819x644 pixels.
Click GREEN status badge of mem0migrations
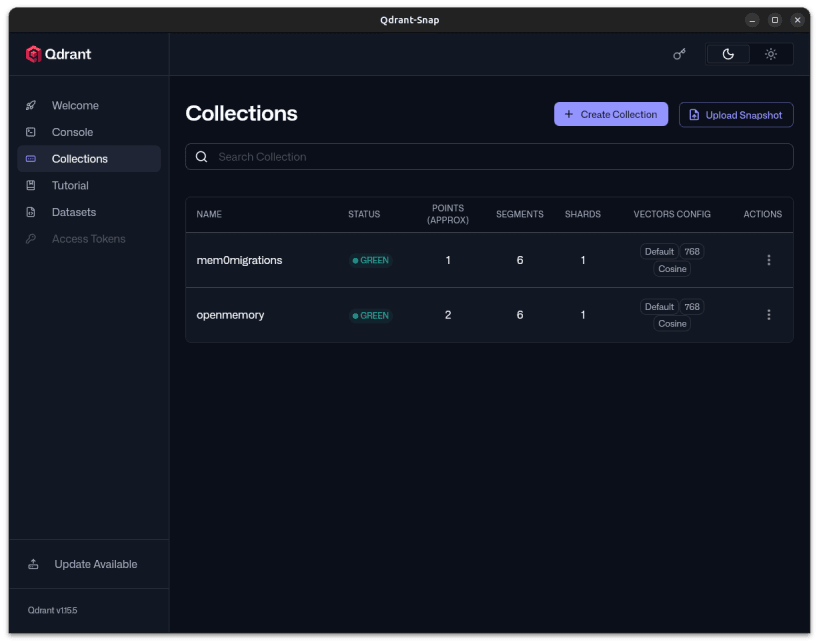click(x=370, y=260)
